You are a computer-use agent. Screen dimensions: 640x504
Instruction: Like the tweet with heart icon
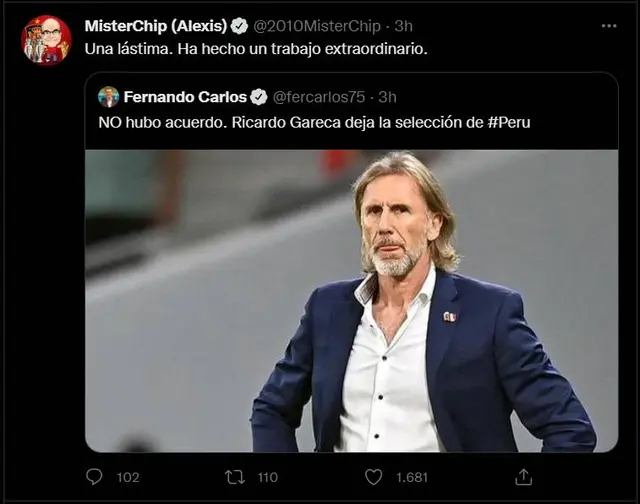pyautogui.click(x=373, y=477)
